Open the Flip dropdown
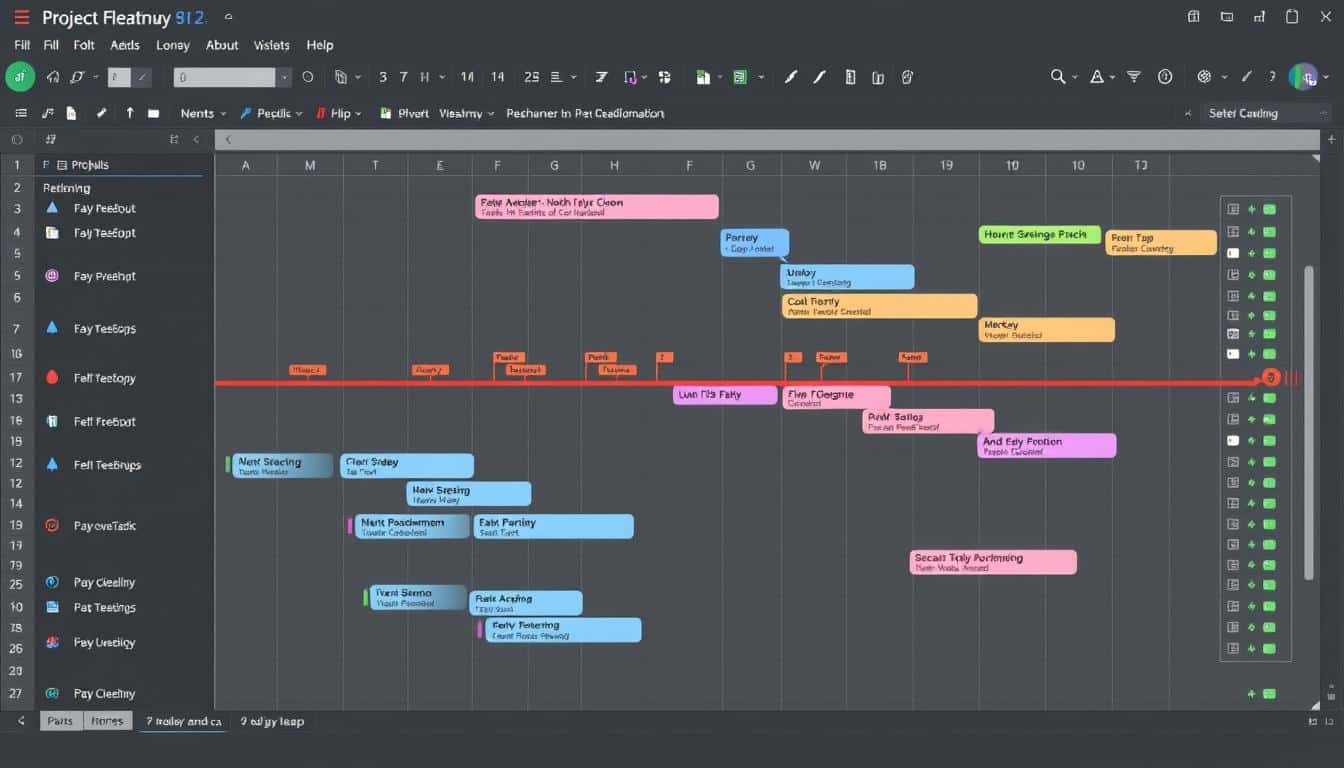Screen dimensions: 1344x768 pyautogui.click(x=339, y=114)
